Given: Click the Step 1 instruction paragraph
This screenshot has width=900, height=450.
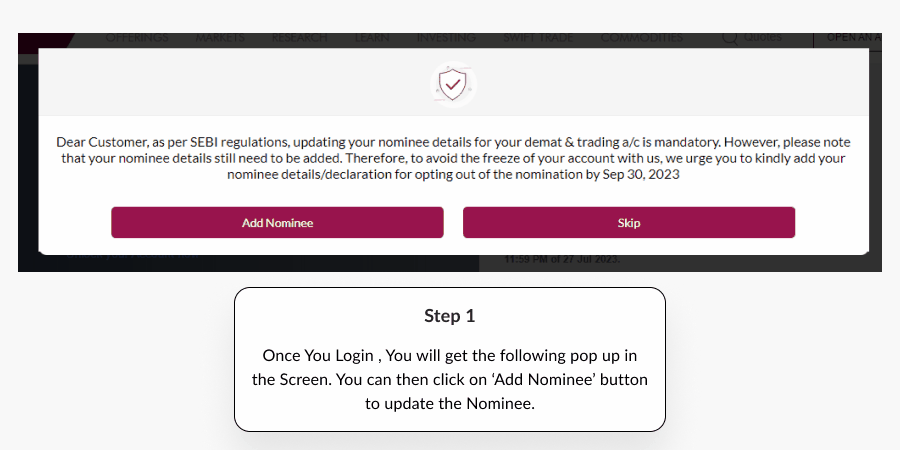Looking at the screenshot, I should [449, 379].
